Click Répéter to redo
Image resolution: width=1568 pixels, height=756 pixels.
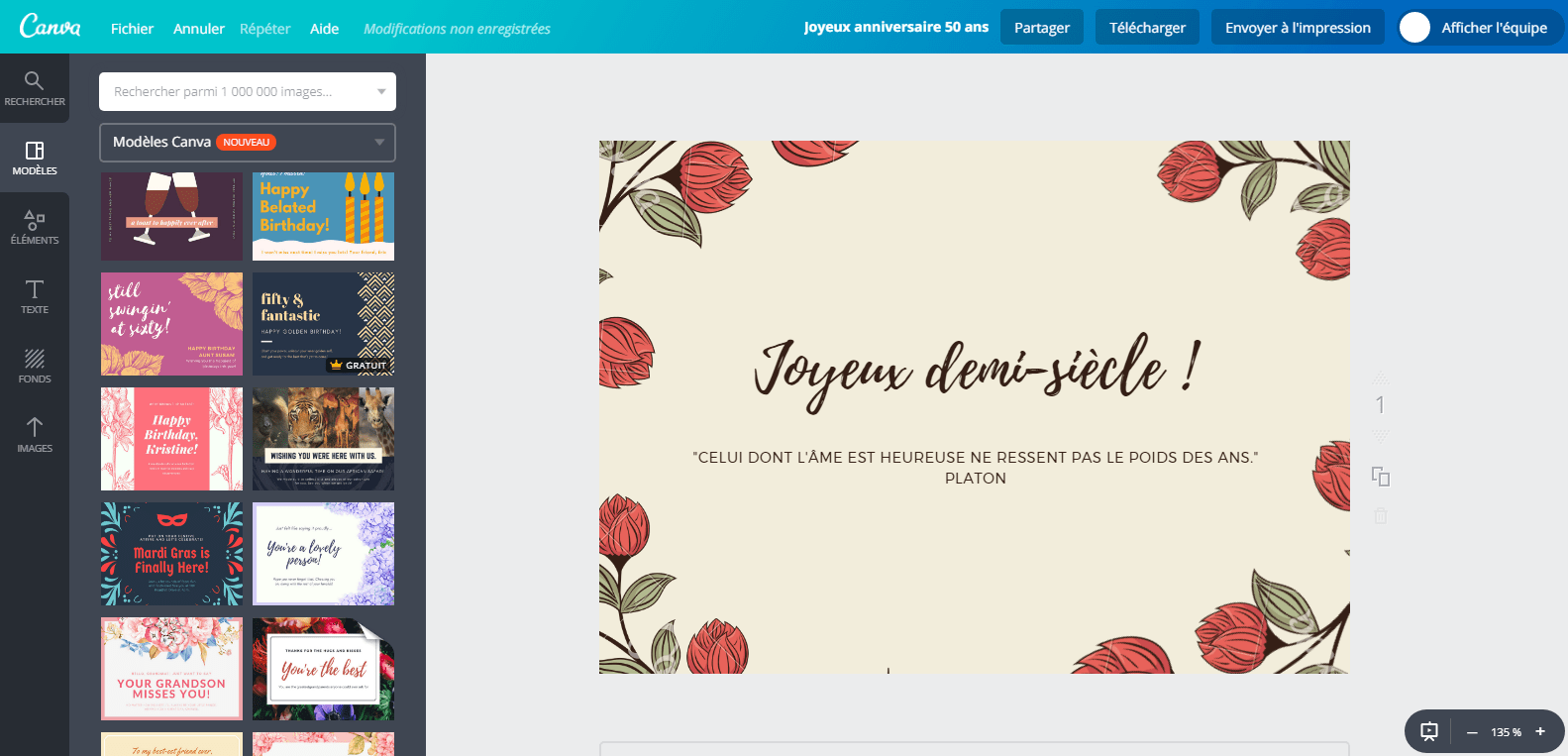point(264,29)
